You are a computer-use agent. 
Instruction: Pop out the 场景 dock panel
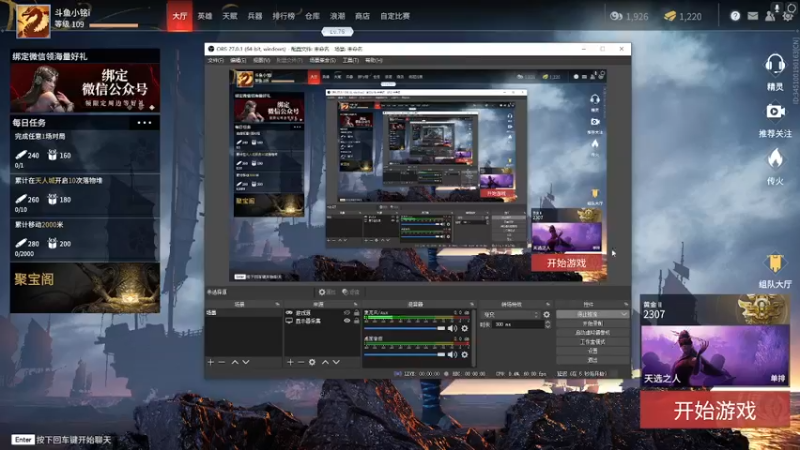point(278,304)
